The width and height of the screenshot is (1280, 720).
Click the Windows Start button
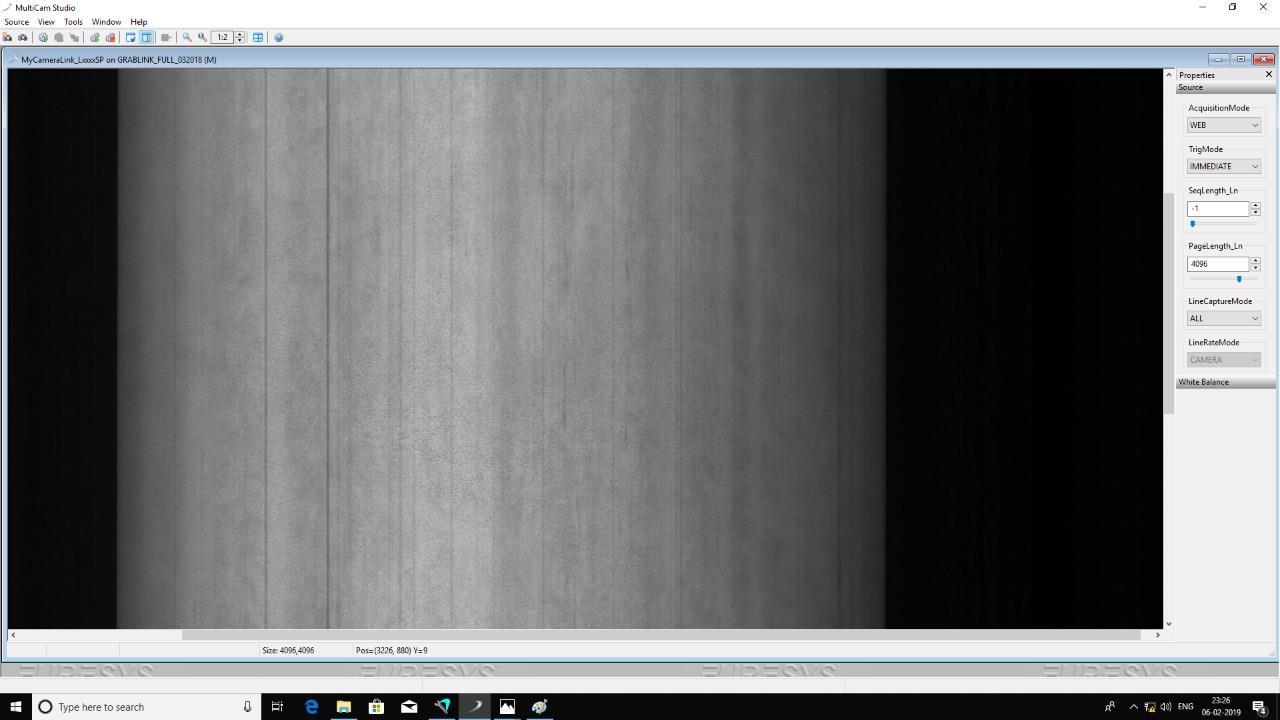click(x=15, y=707)
